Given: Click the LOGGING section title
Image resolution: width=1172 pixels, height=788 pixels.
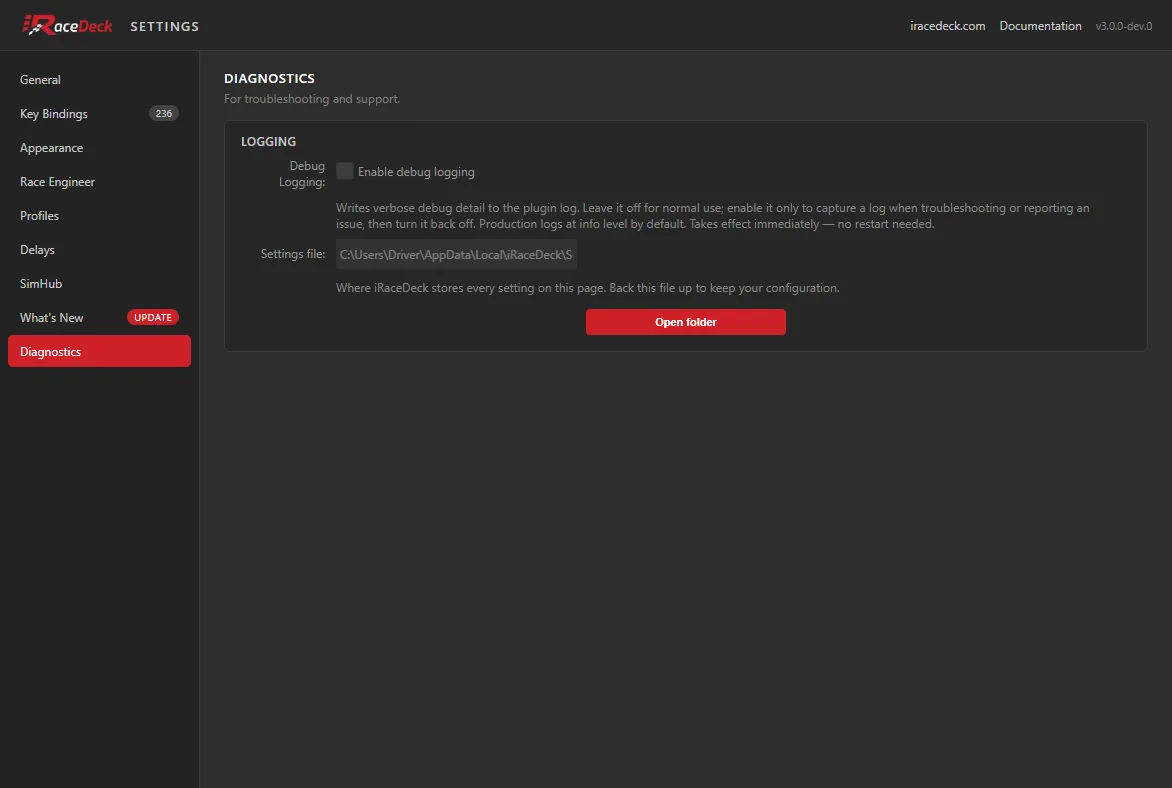Looking at the screenshot, I should coord(268,141).
